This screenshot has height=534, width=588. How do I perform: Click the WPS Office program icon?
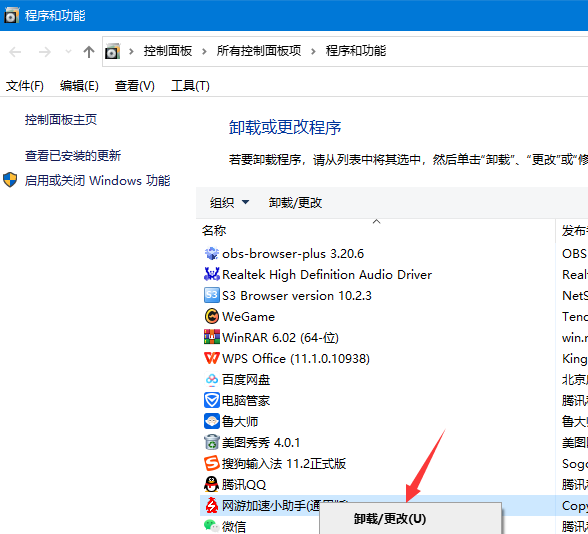click(x=212, y=358)
